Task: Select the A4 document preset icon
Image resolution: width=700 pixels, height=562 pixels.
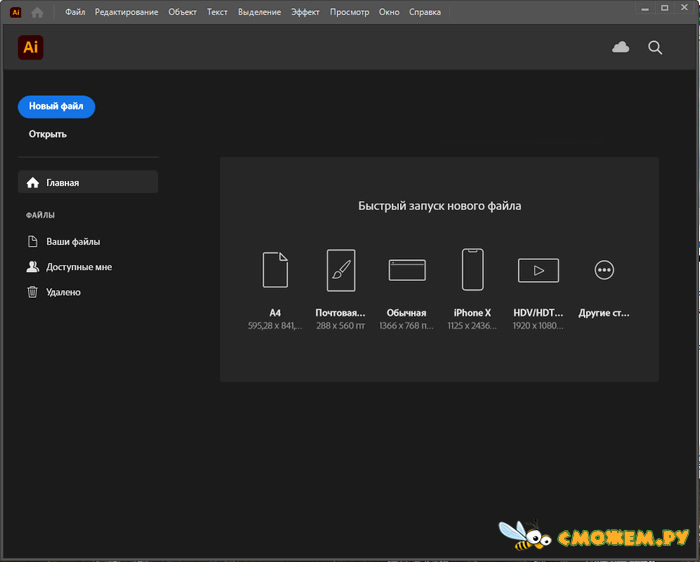Action: pos(275,270)
